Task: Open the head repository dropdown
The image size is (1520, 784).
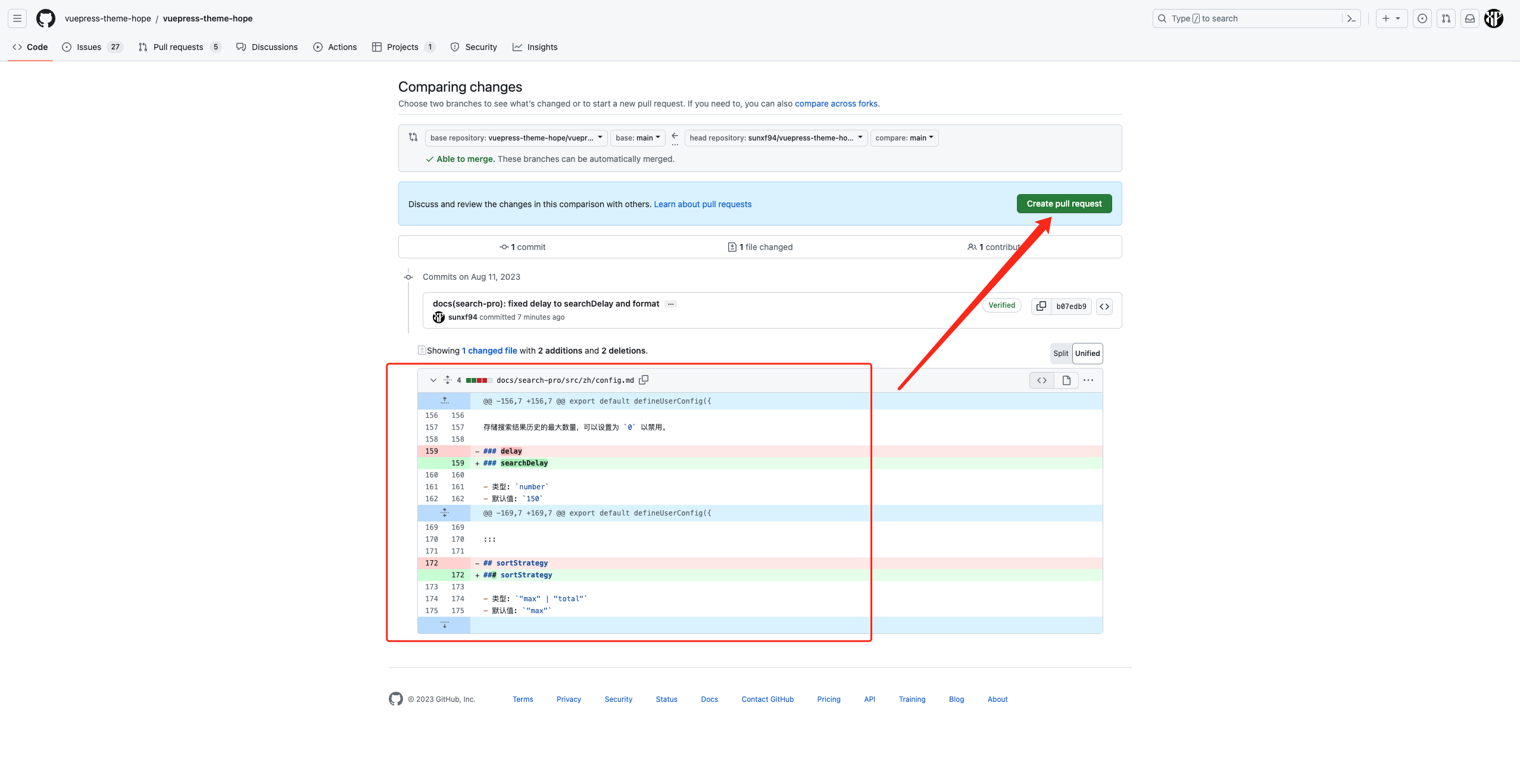Action: (776, 138)
